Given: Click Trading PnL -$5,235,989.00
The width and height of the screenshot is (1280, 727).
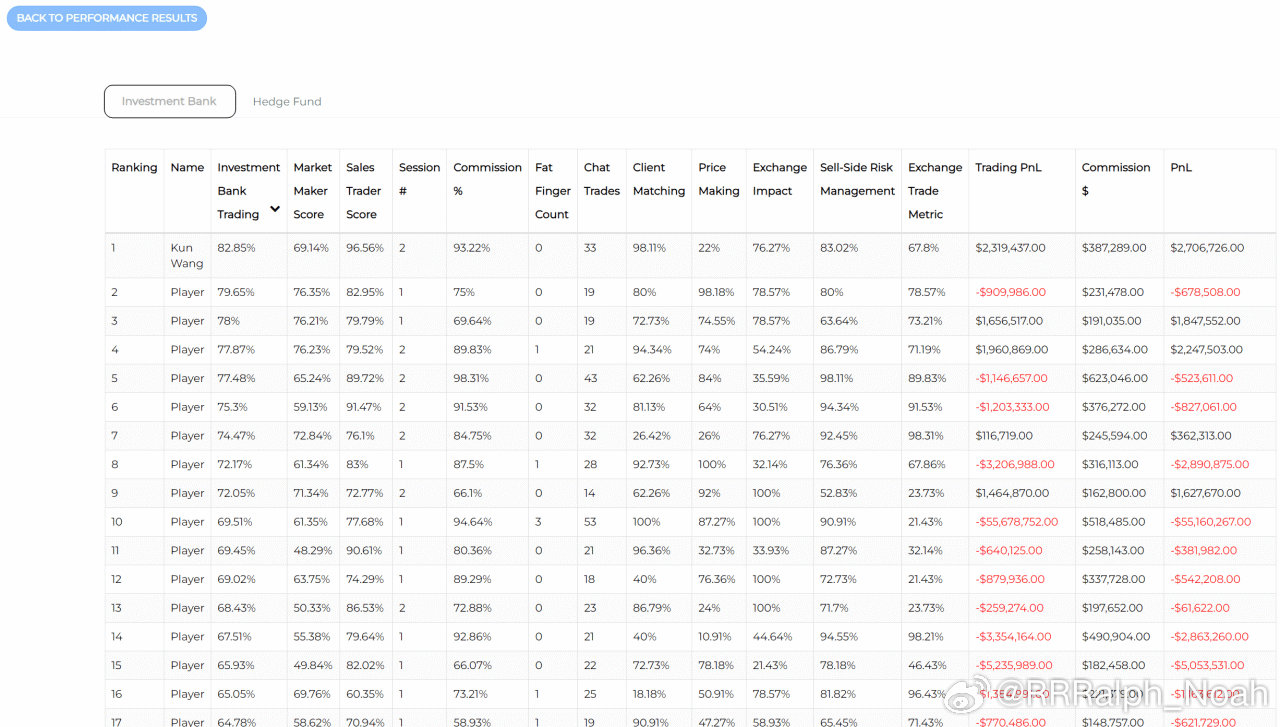Looking at the screenshot, I should click(x=1013, y=666).
